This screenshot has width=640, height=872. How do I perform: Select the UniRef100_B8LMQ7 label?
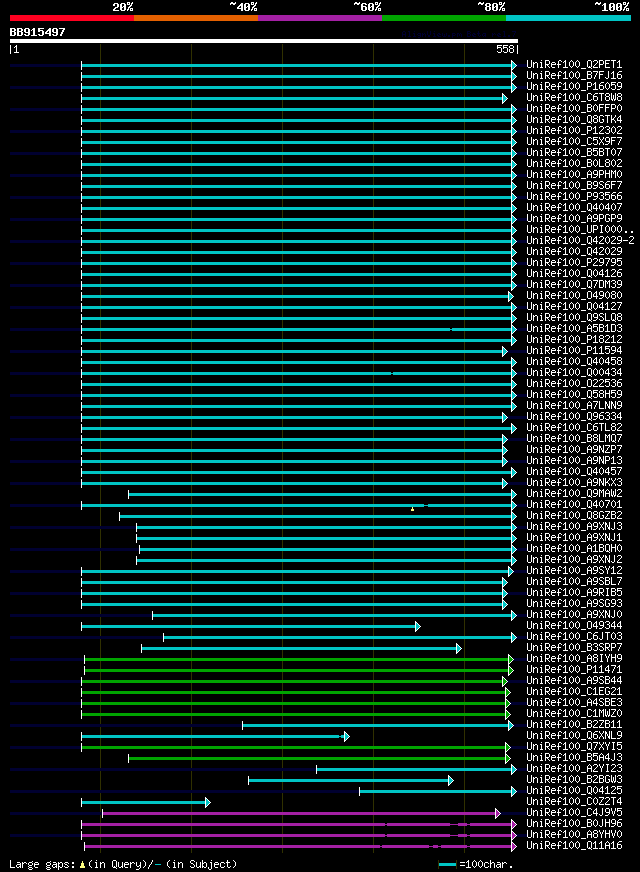coord(574,438)
